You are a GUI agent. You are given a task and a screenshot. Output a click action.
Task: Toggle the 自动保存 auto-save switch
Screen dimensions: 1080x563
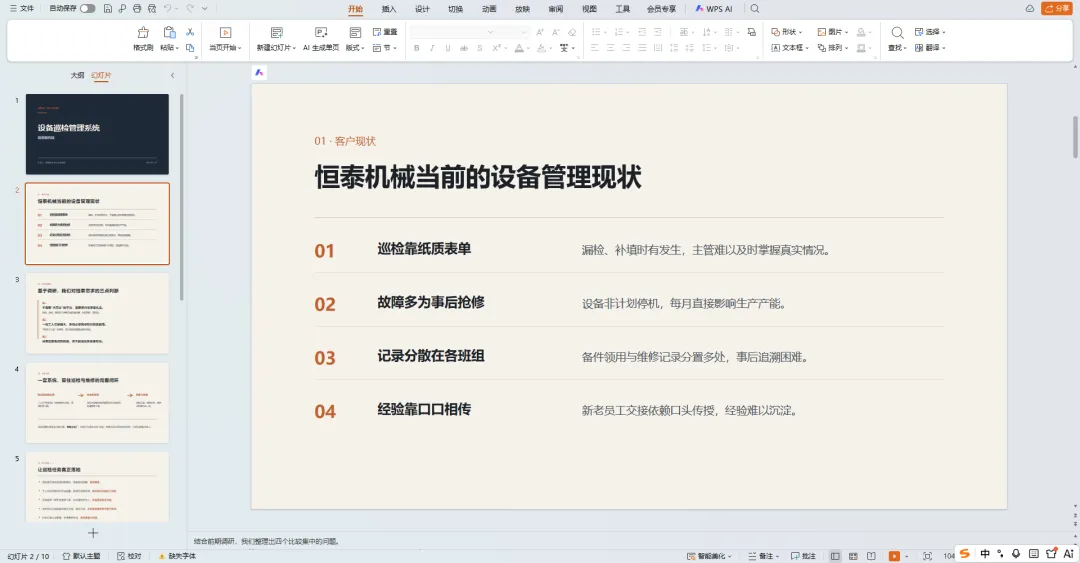click(87, 8)
